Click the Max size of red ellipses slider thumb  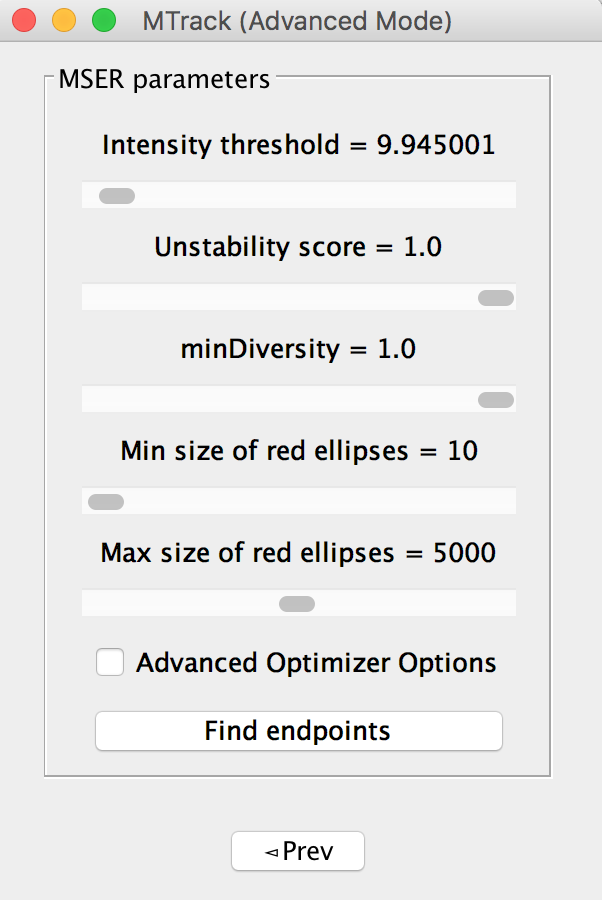(x=297, y=604)
